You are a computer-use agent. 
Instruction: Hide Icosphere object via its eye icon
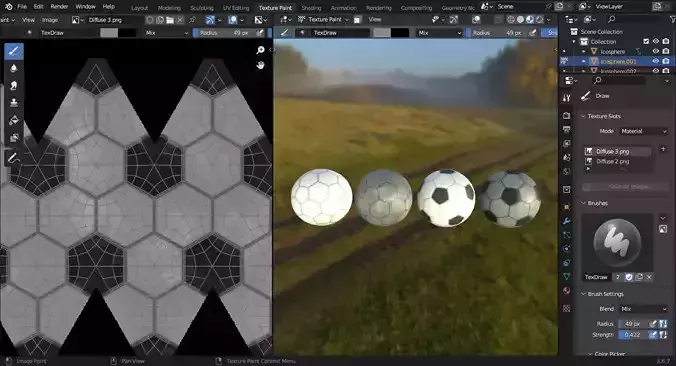pyautogui.click(x=656, y=51)
